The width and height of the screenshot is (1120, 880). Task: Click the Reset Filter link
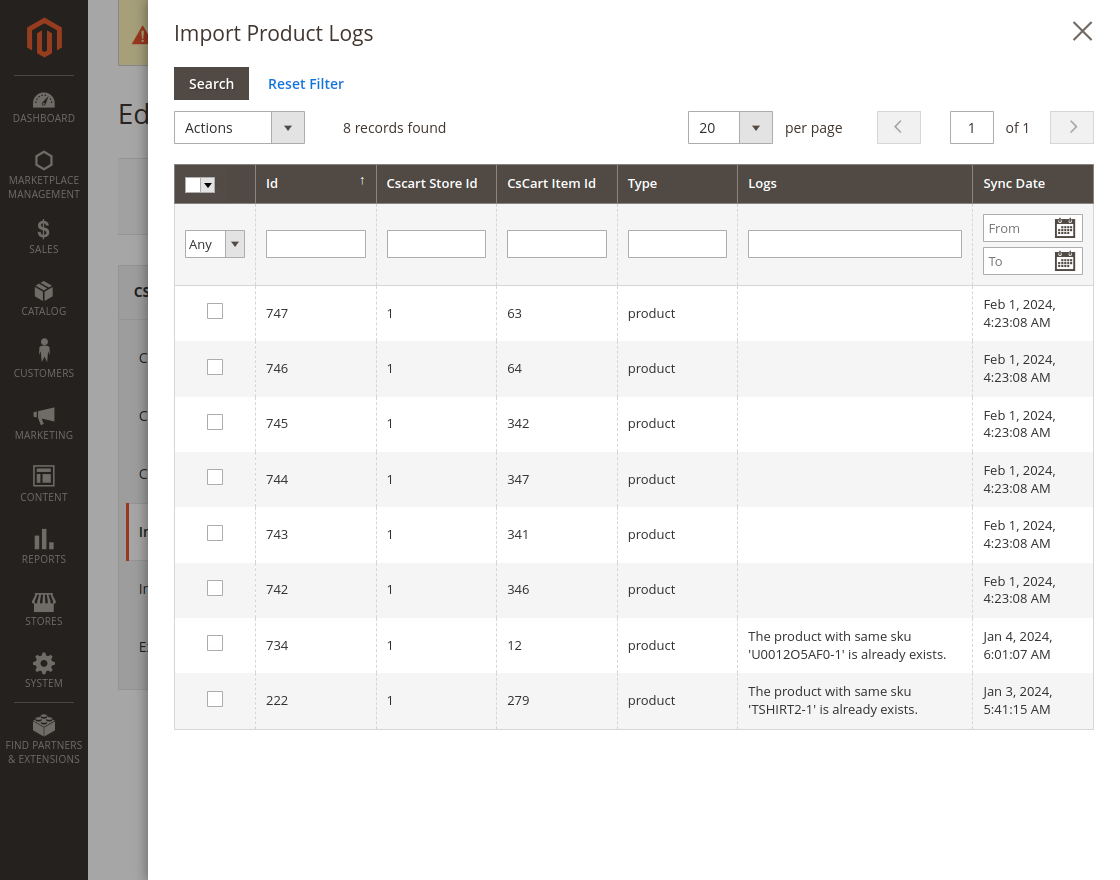(x=306, y=84)
